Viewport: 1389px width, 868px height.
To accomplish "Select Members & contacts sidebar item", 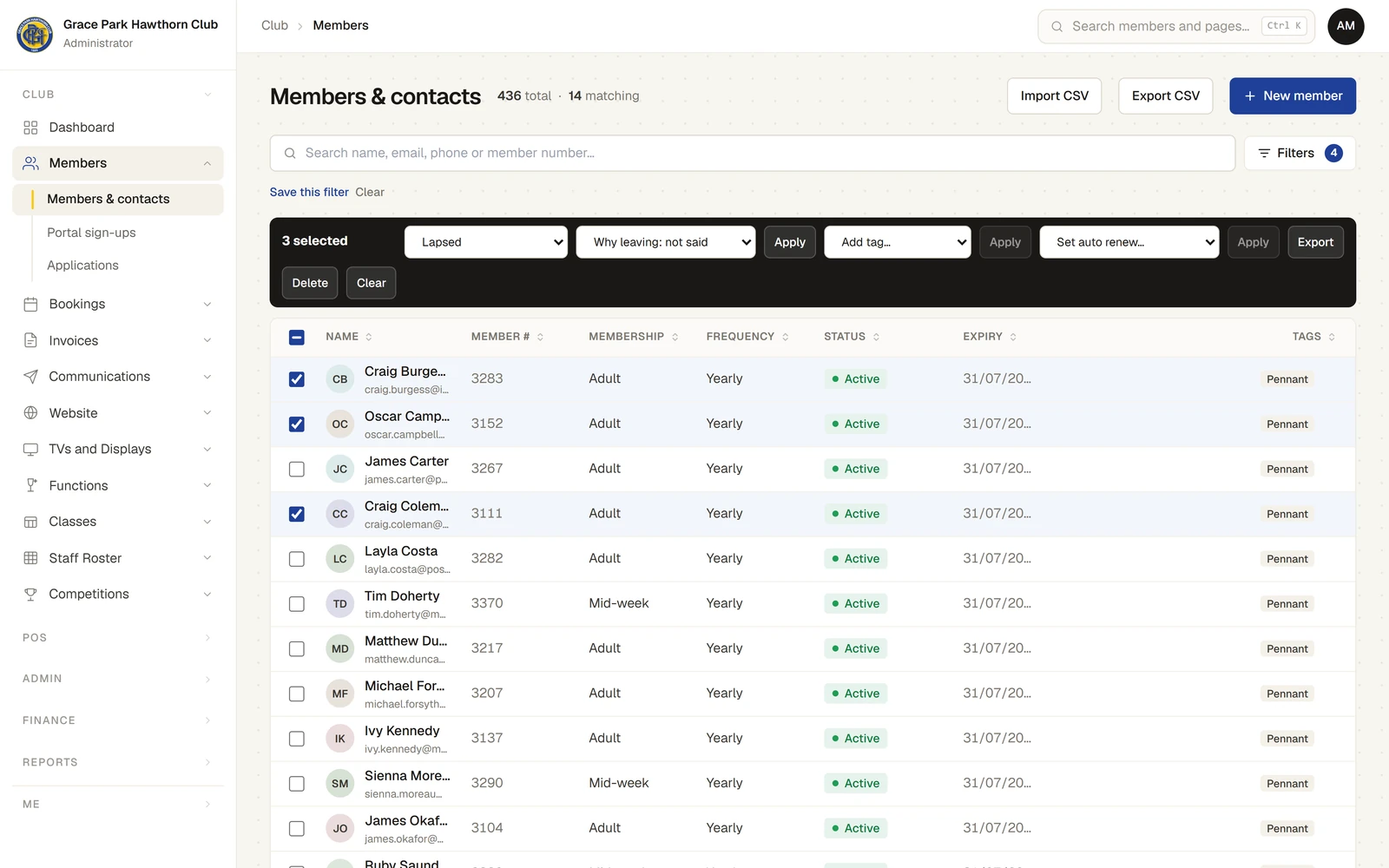I will click(x=118, y=199).
